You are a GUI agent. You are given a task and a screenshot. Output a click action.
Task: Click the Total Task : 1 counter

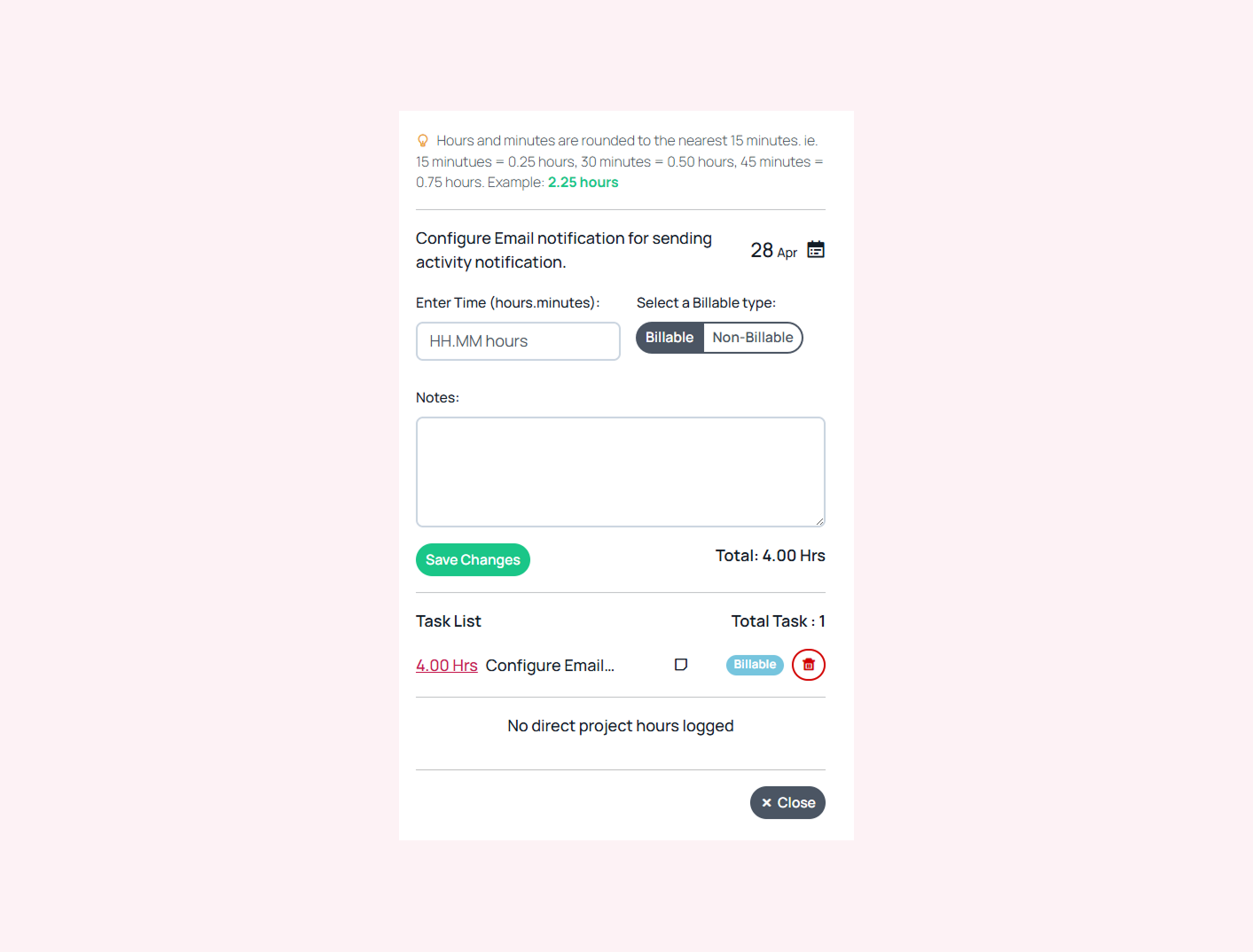(x=778, y=621)
